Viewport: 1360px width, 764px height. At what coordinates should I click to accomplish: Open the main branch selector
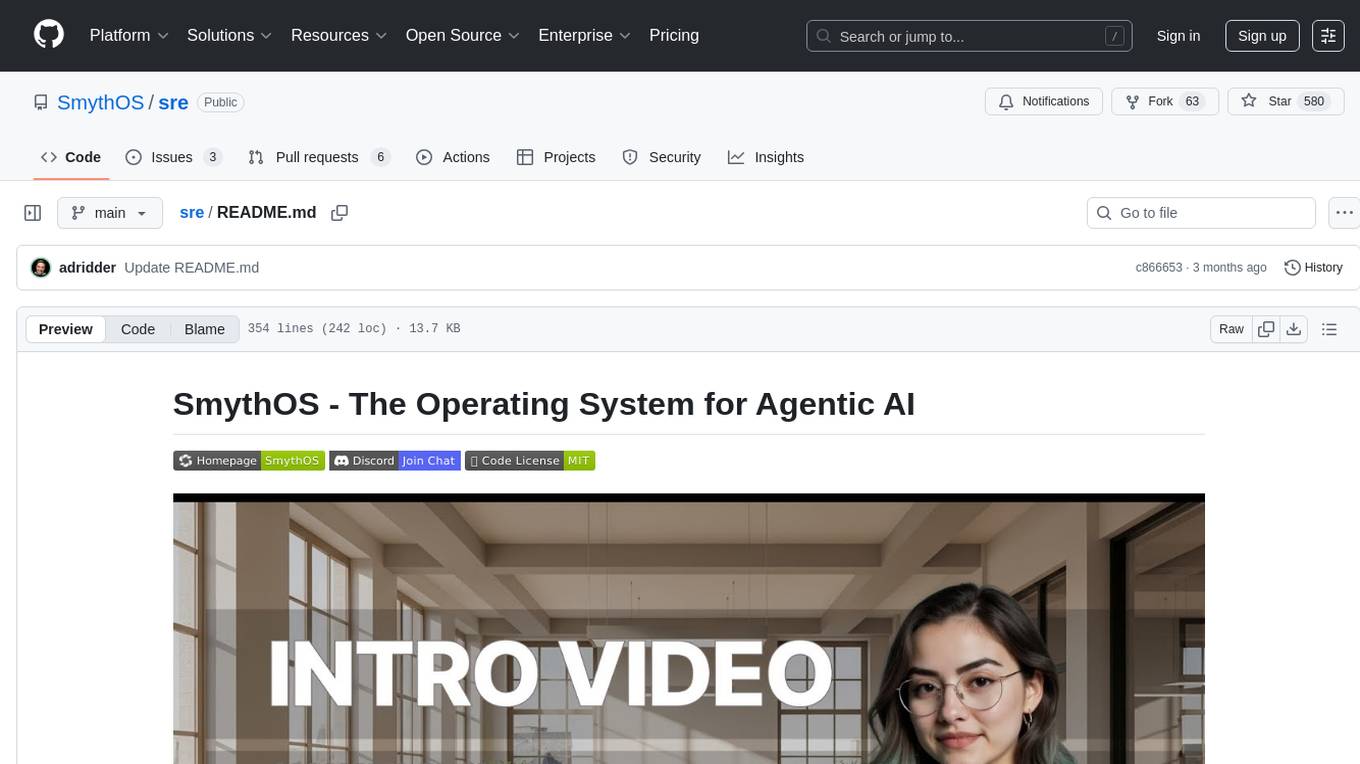click(110, 213)
